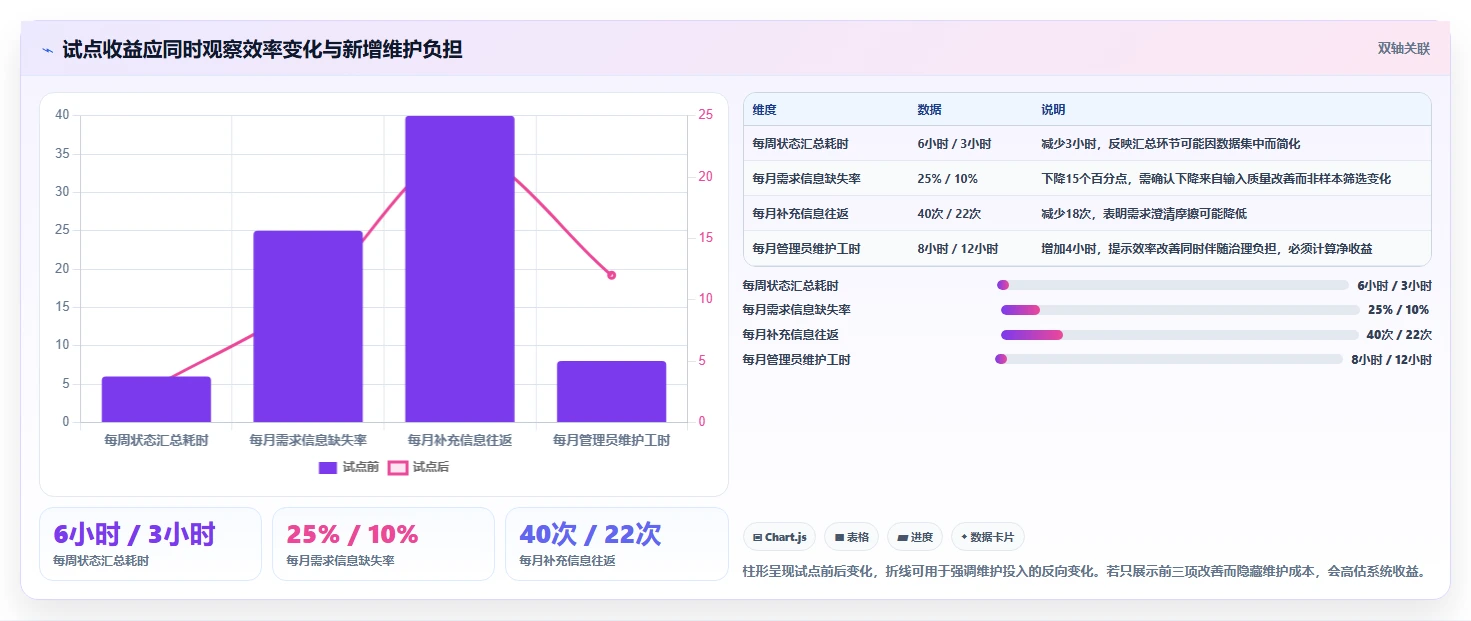Viewport: 1471px width, 621px height.
Task: Click the purple bar for 每月管理员维护工时
Action: (611, 391)
